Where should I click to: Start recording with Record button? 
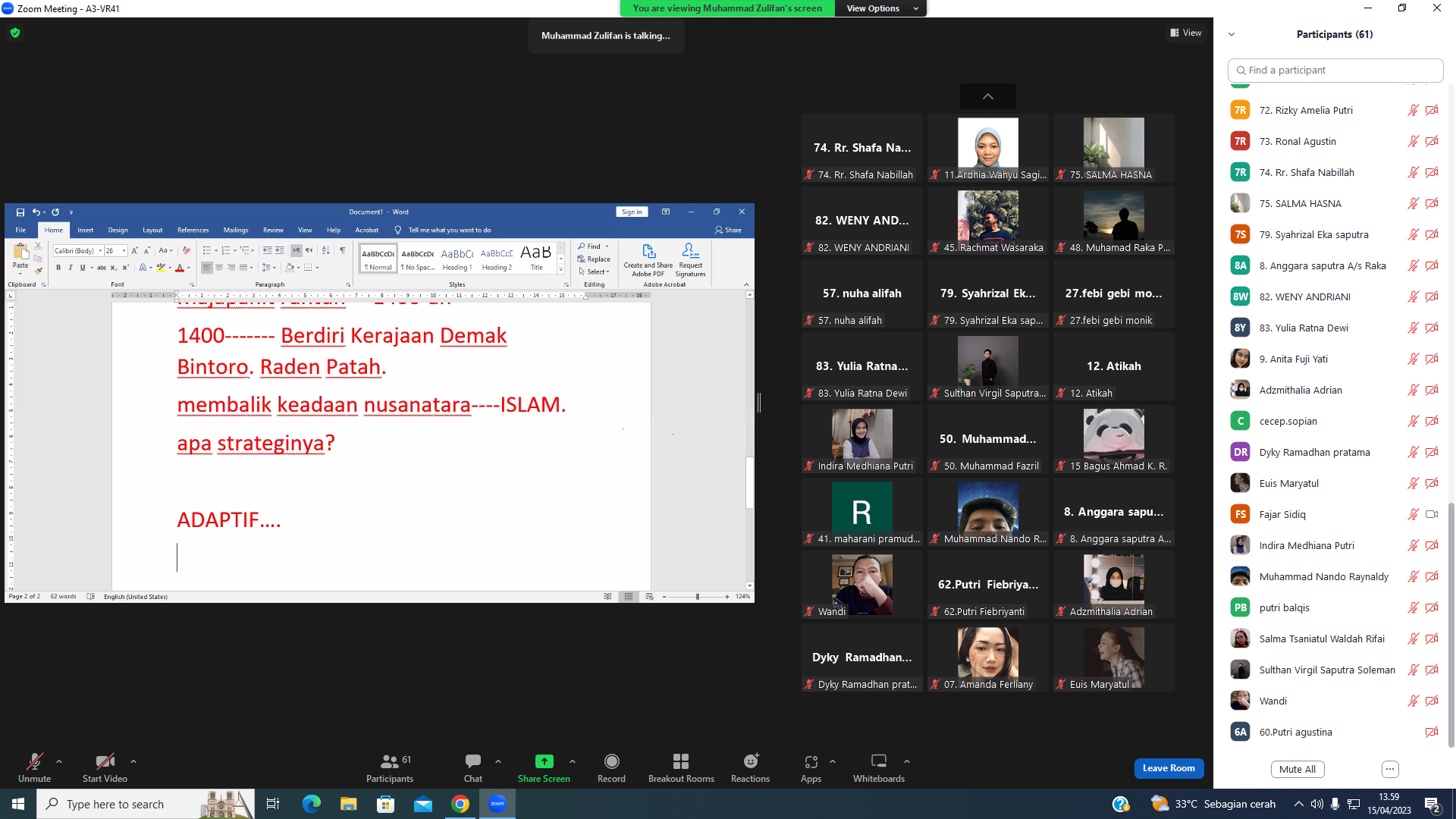point(611,767)
